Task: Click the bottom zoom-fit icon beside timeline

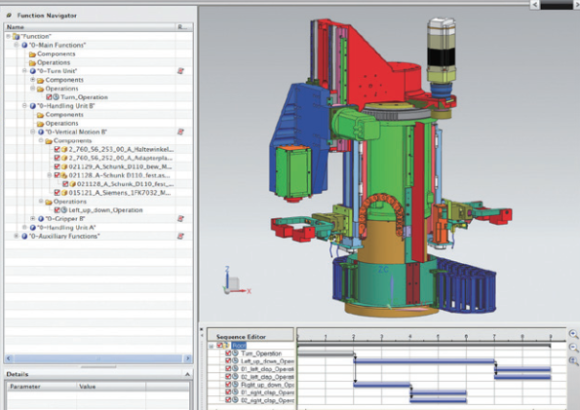Action: point(573,361)
